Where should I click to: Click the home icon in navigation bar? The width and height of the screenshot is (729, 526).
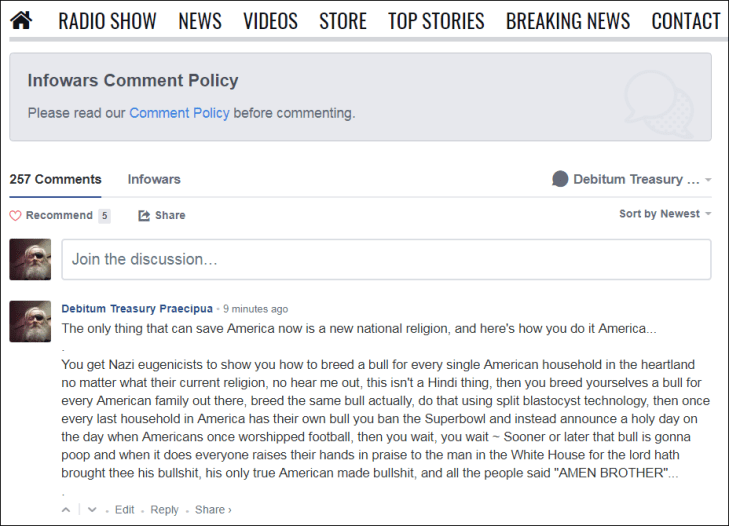coord(21,20)
